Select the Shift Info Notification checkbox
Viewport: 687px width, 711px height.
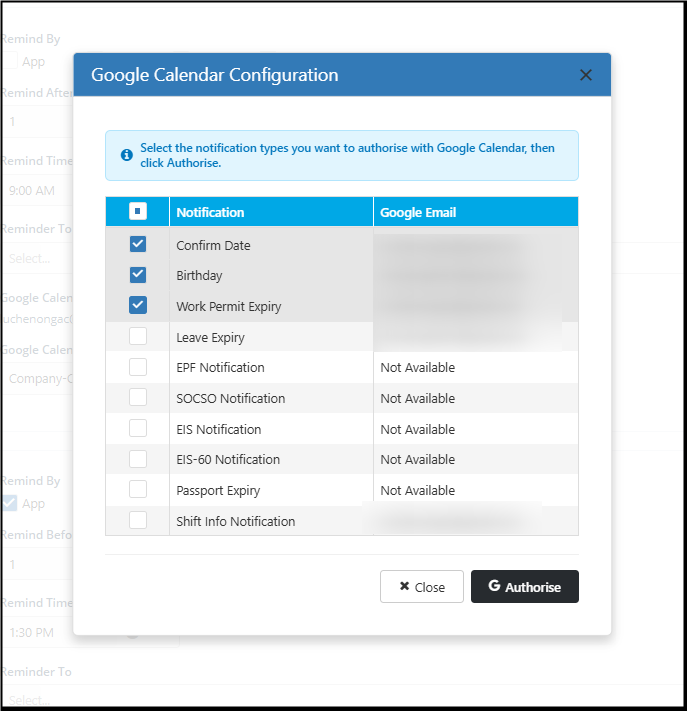pyautogui.click(x=137, y=520)
